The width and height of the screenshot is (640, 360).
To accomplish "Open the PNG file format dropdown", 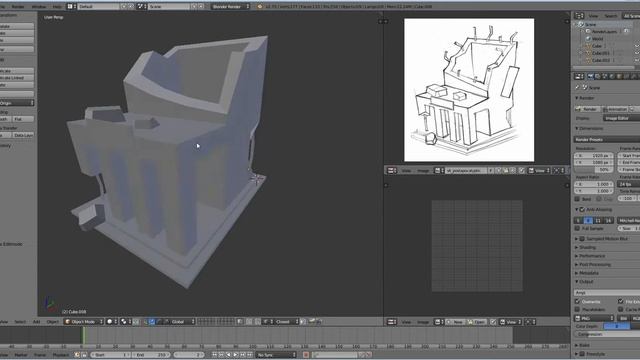I will click(594, 318).
